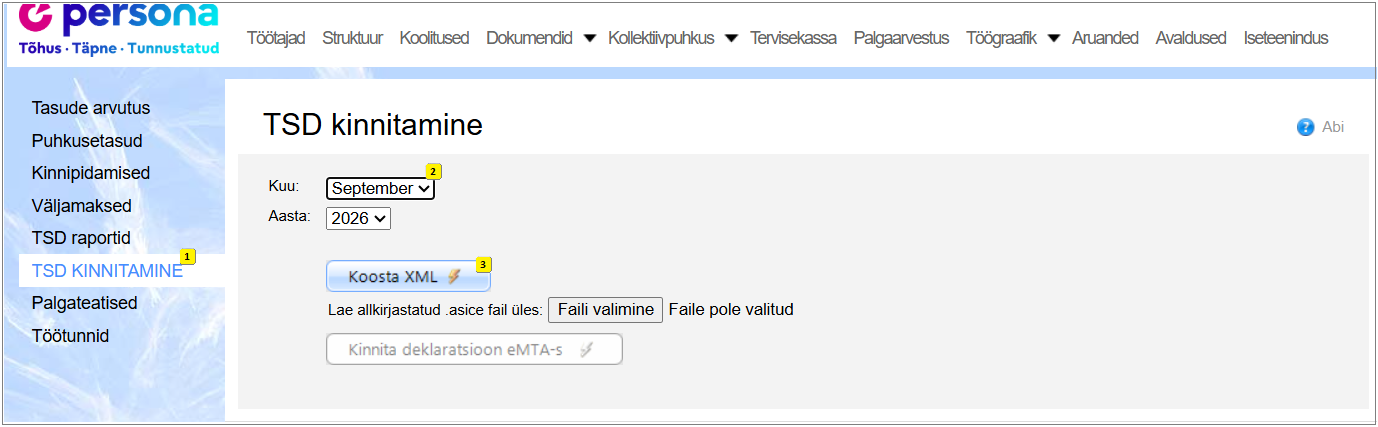Image resolution: width=1378 pixels, height=427 pixels.
Task: Open Kollektiivpuhkus menu item
Action: tap(661, 38)
